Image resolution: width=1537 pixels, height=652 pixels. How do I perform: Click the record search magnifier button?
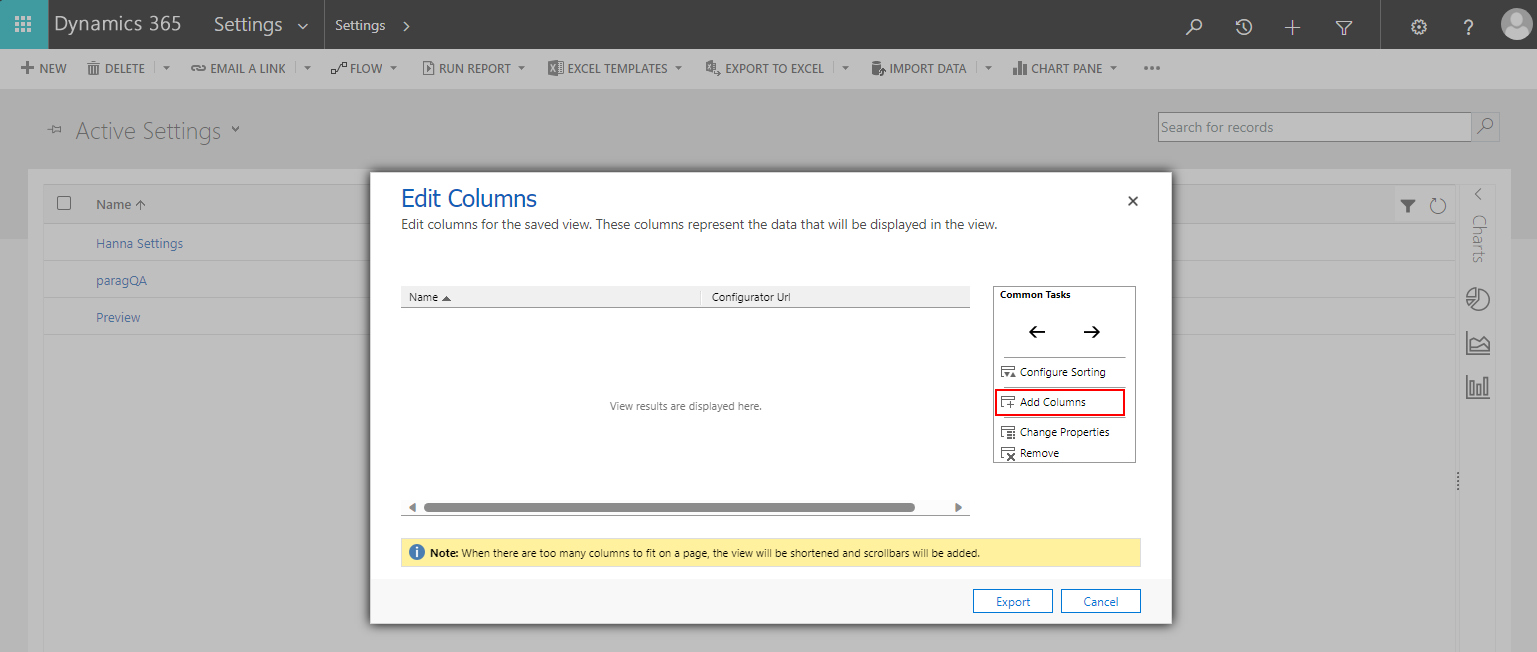tap(1486, 127)
